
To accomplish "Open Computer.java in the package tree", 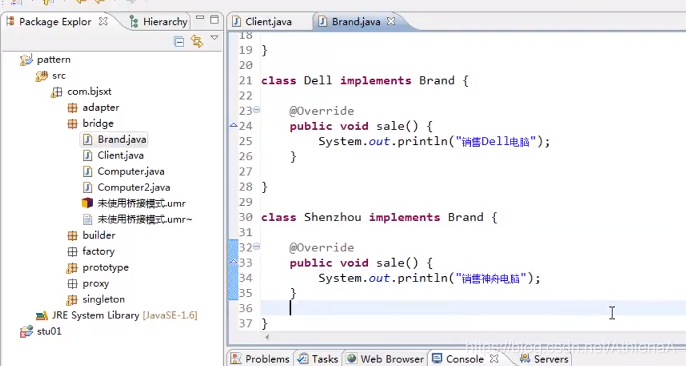I will [x=131, y=171].
